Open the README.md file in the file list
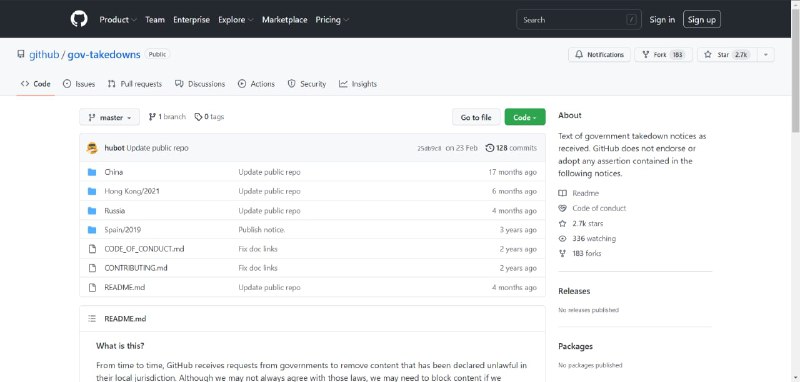 coord(124,288)
